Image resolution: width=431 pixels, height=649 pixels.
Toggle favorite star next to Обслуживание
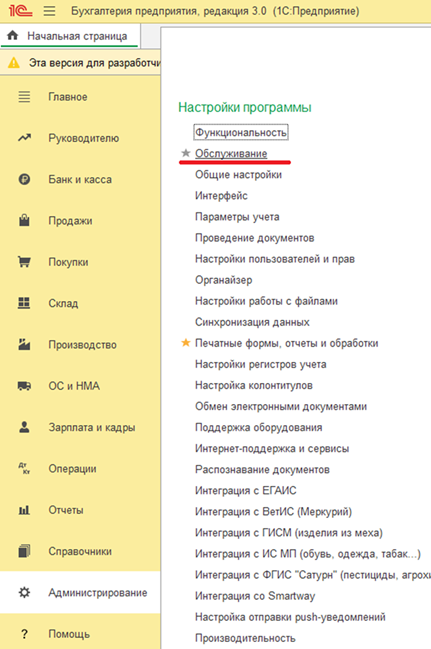tap(186, 153)
